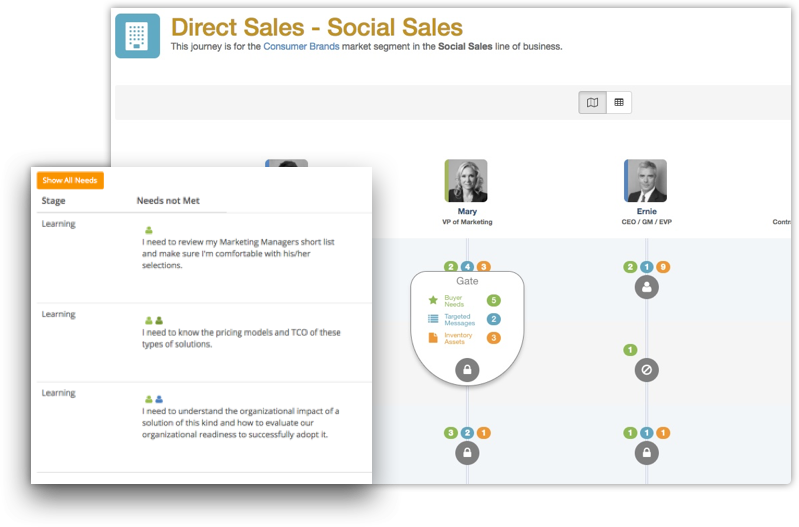Click green badge 2 above the Gate
The width and height of the screenshot is (799, 527).
click(450, 267)
